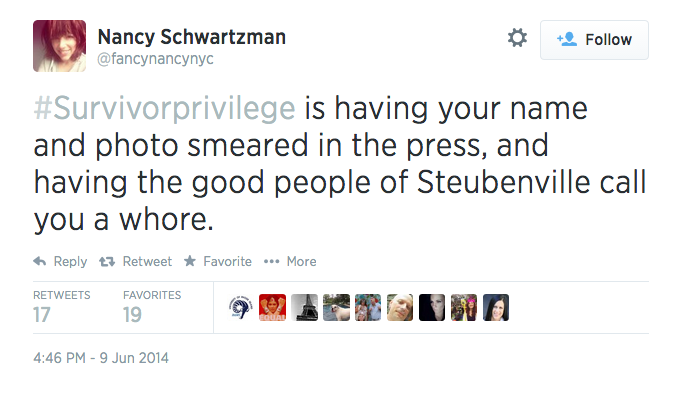This screenshot has width=679, height=393.
Task: Open the last avatar in the row
Action: 496,308
